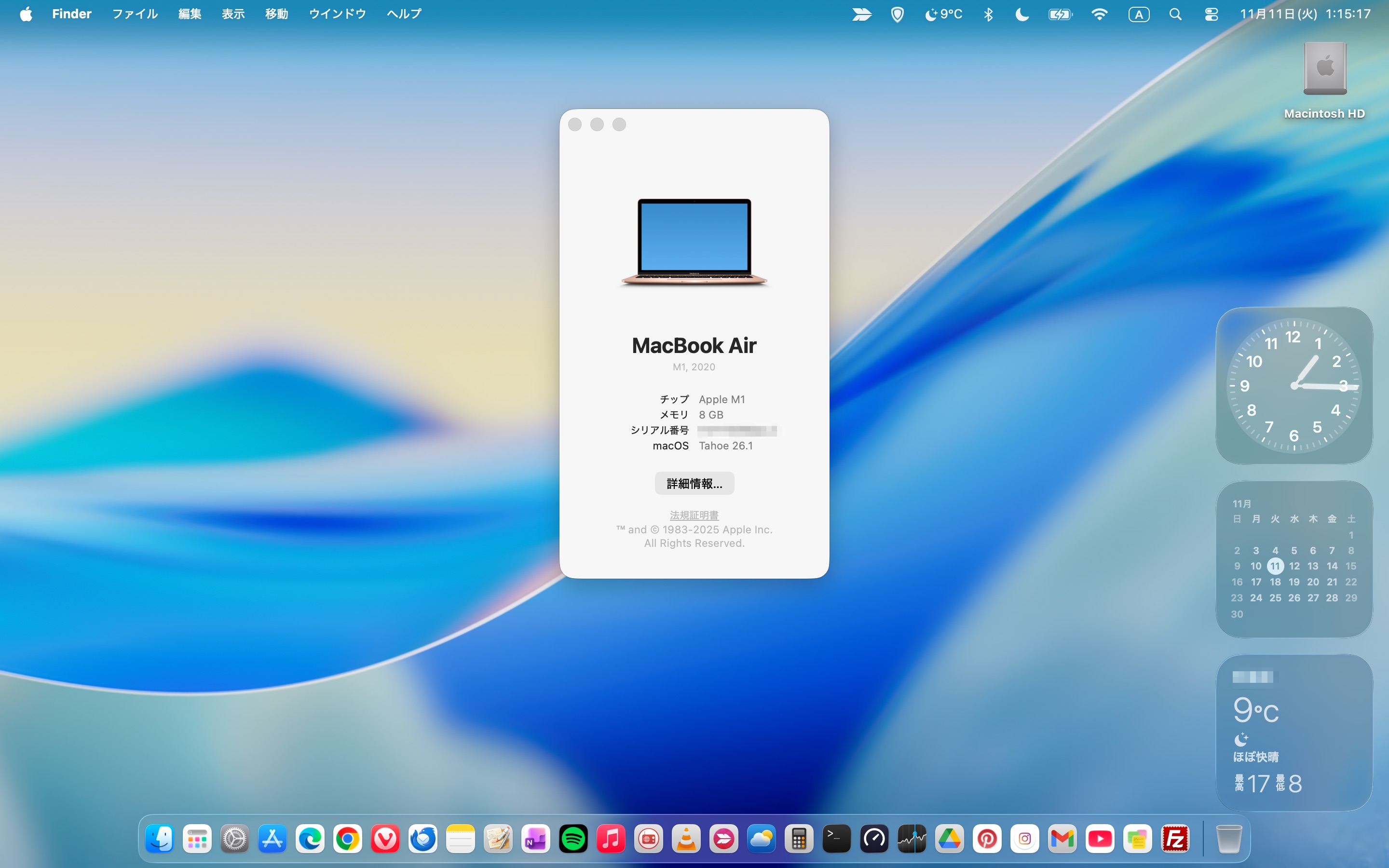1389x868 pixels.
Task: Expand battery status menu
Action: click(x=1060, y=14)
